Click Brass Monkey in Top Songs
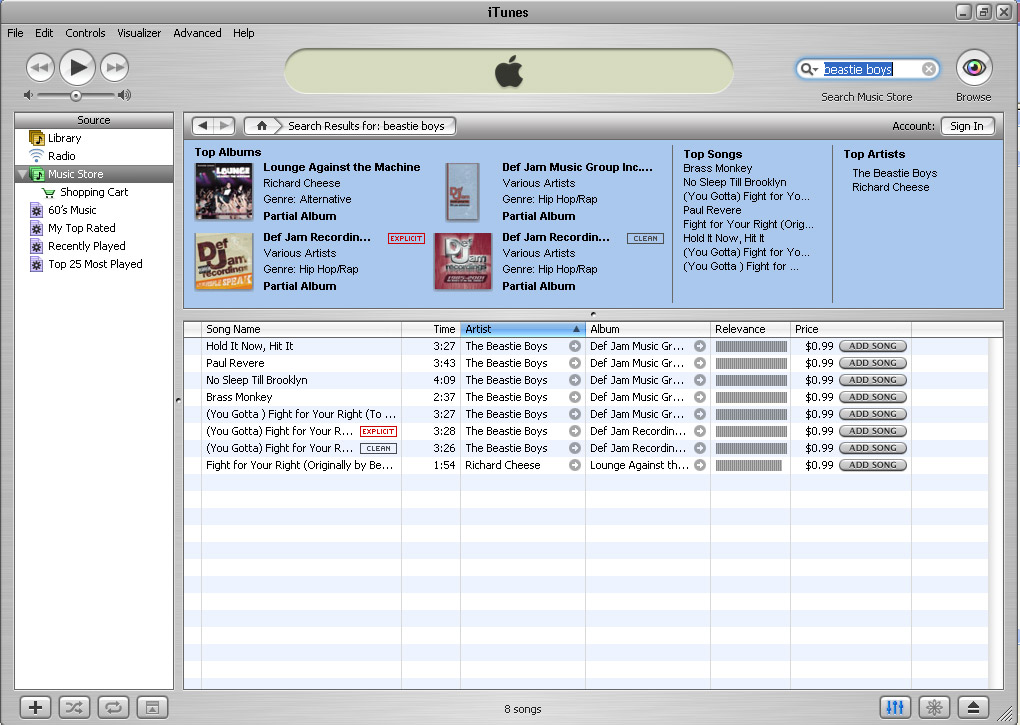This screenshot has height=725, width=1020. pyautogui.click(x=718, y=168)
